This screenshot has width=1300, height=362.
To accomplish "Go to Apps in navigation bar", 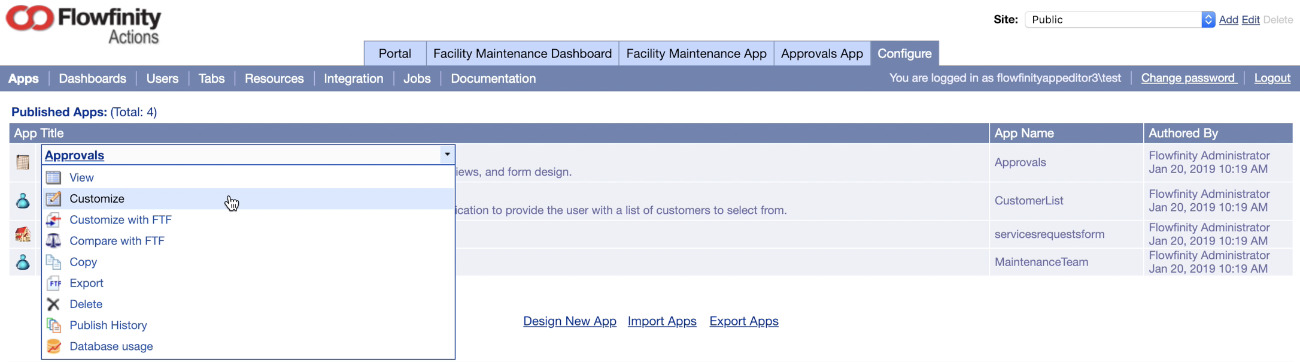I will tap(23, 79).
